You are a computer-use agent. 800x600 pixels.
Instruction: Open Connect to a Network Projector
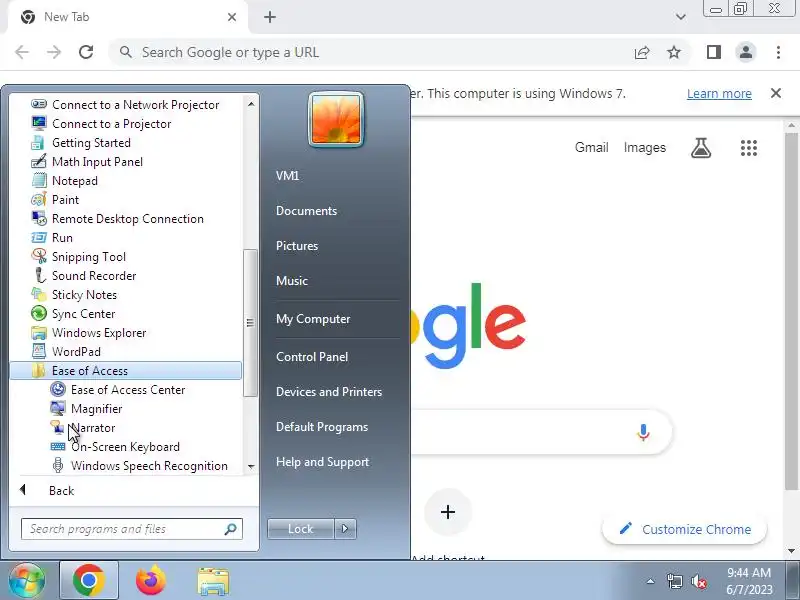point(126,105)
